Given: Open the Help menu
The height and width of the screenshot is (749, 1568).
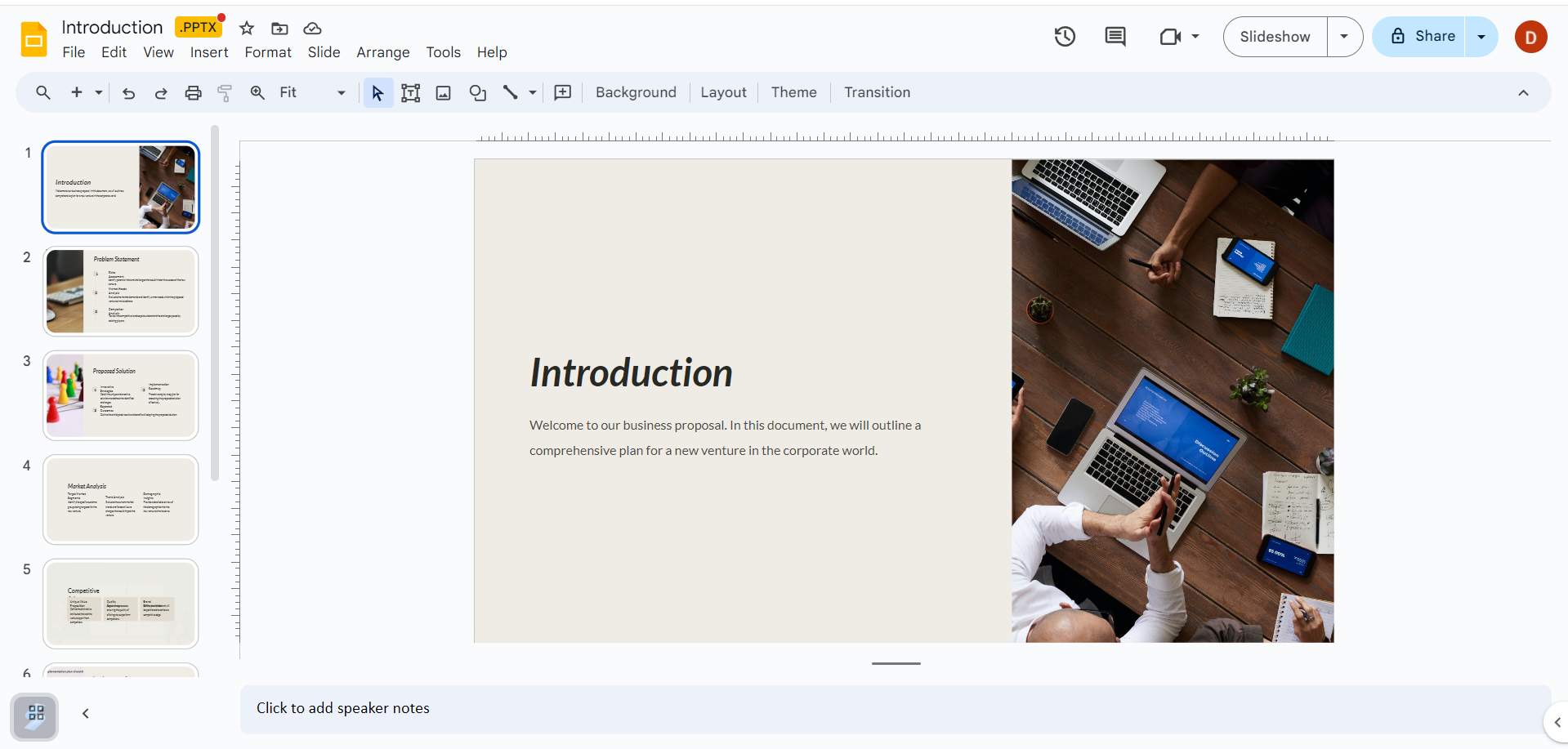Looking at the screenshot, I should (492, 52).
